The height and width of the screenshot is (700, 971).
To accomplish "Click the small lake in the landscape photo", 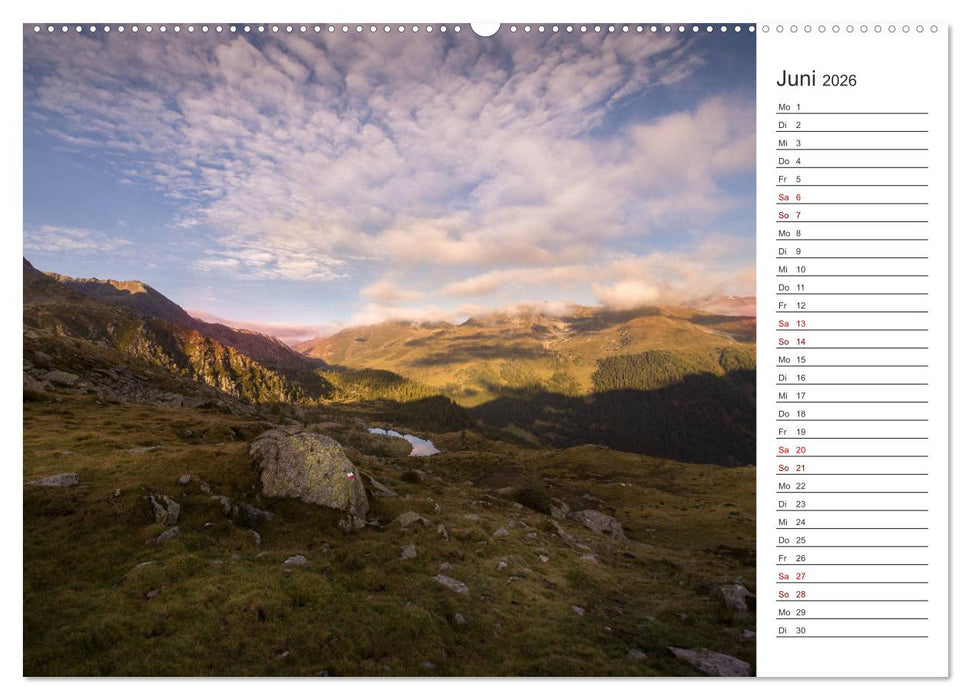I will 400,438.
